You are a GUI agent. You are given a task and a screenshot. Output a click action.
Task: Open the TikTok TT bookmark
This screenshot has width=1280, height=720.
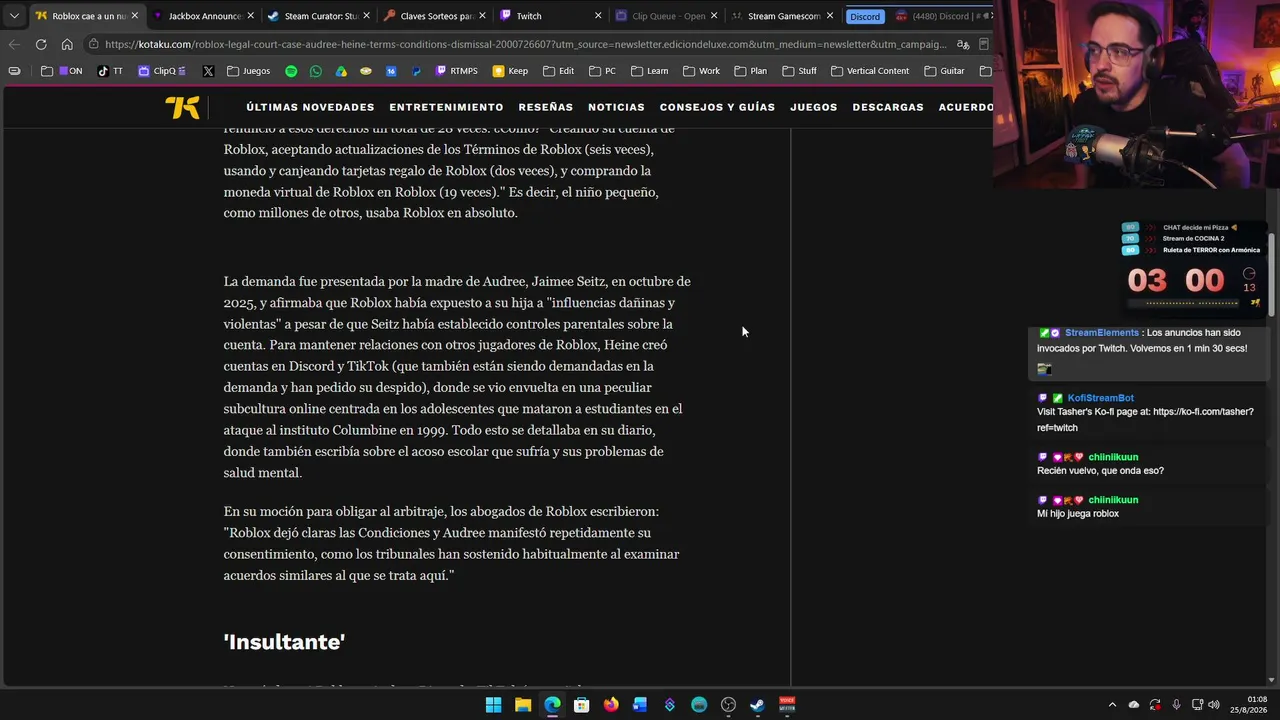(110, 71)
